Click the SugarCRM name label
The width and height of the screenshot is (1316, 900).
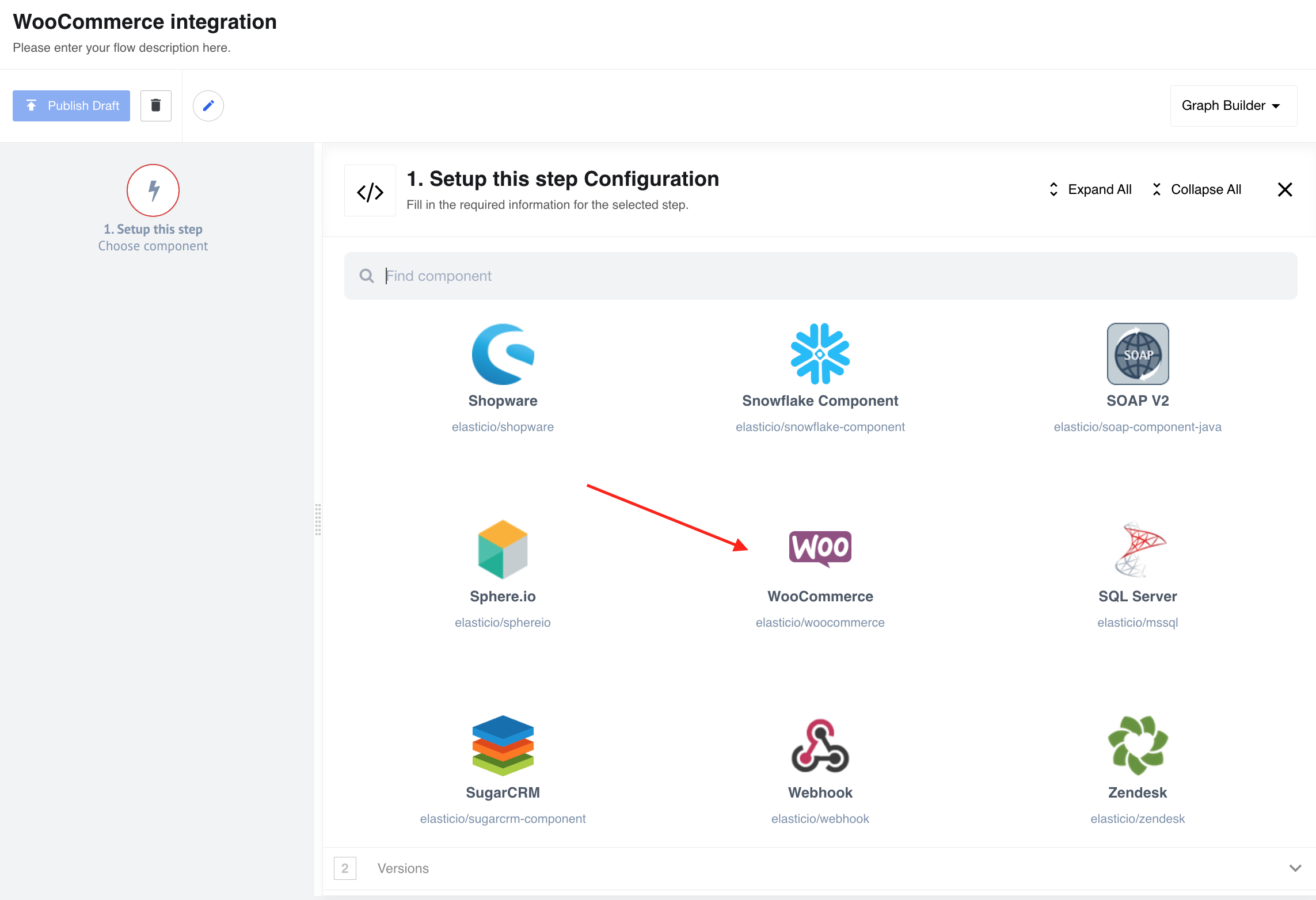[503, 793]
